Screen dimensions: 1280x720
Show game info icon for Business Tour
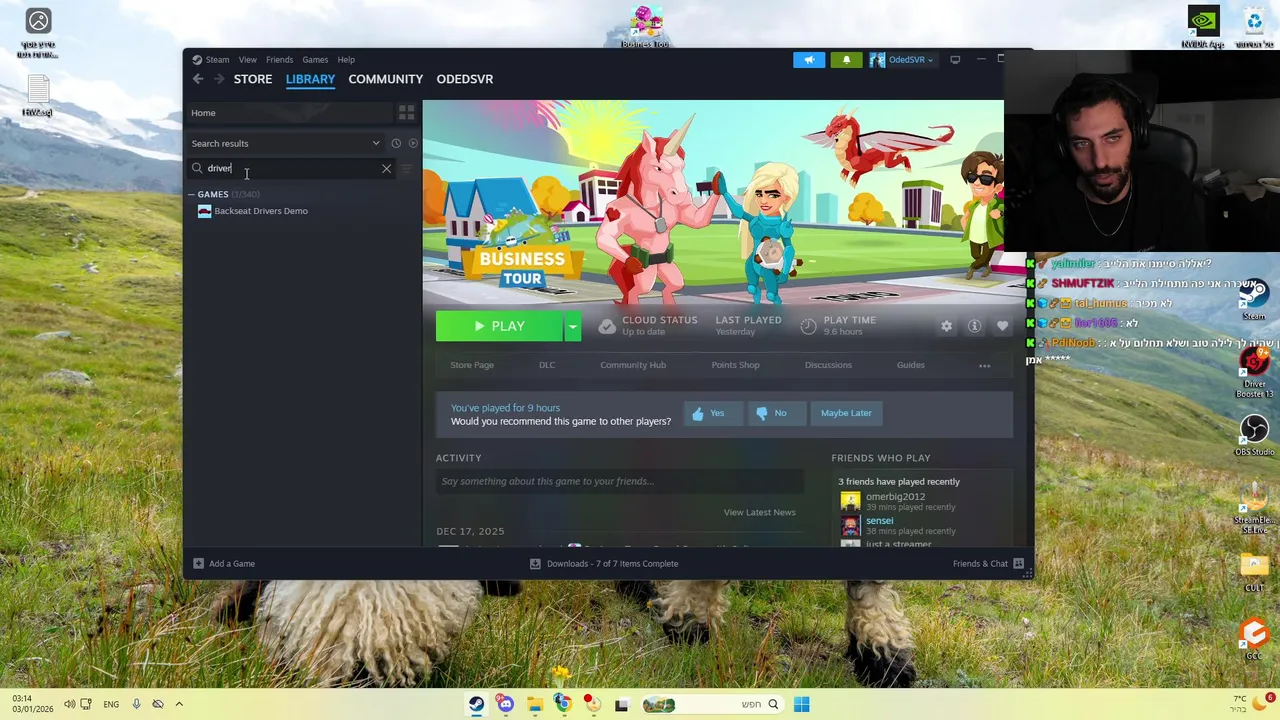pyautogui.click(x=974, y=326)
